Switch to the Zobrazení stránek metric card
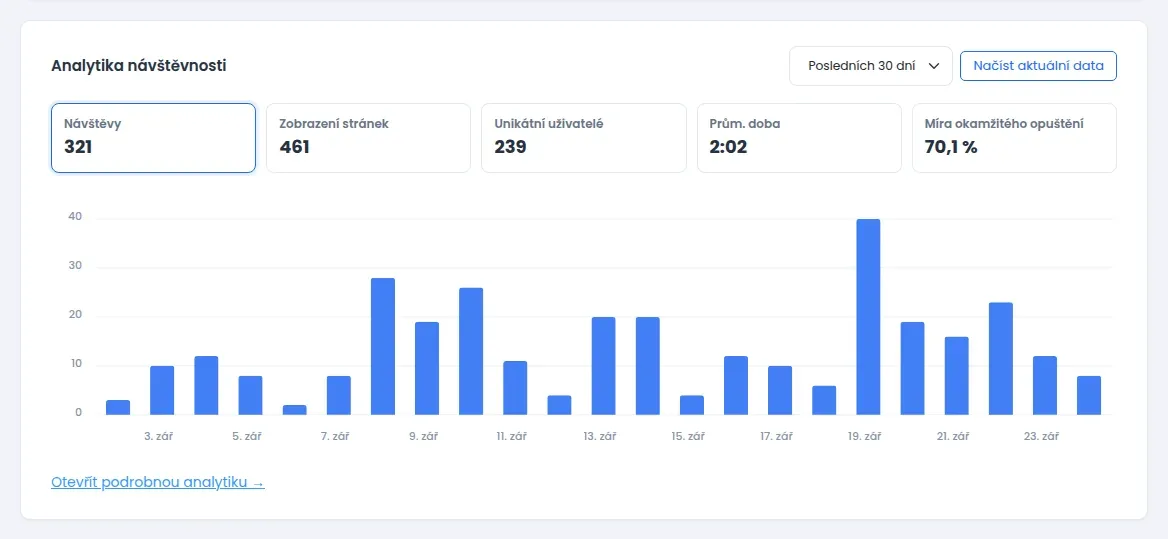 [369, 138]
